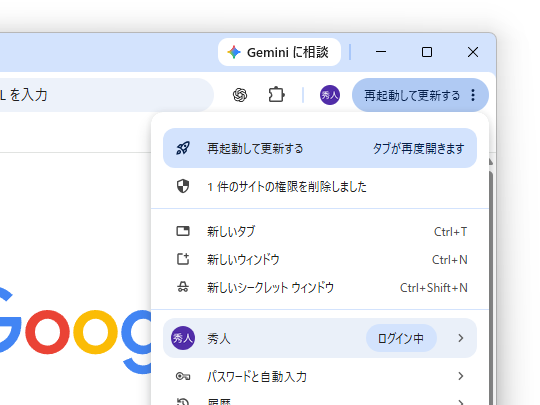This screenshot has width=540, height=405.
Task: Click the Ctrl+Shift+N shortcut text
Action: [434, 288]
